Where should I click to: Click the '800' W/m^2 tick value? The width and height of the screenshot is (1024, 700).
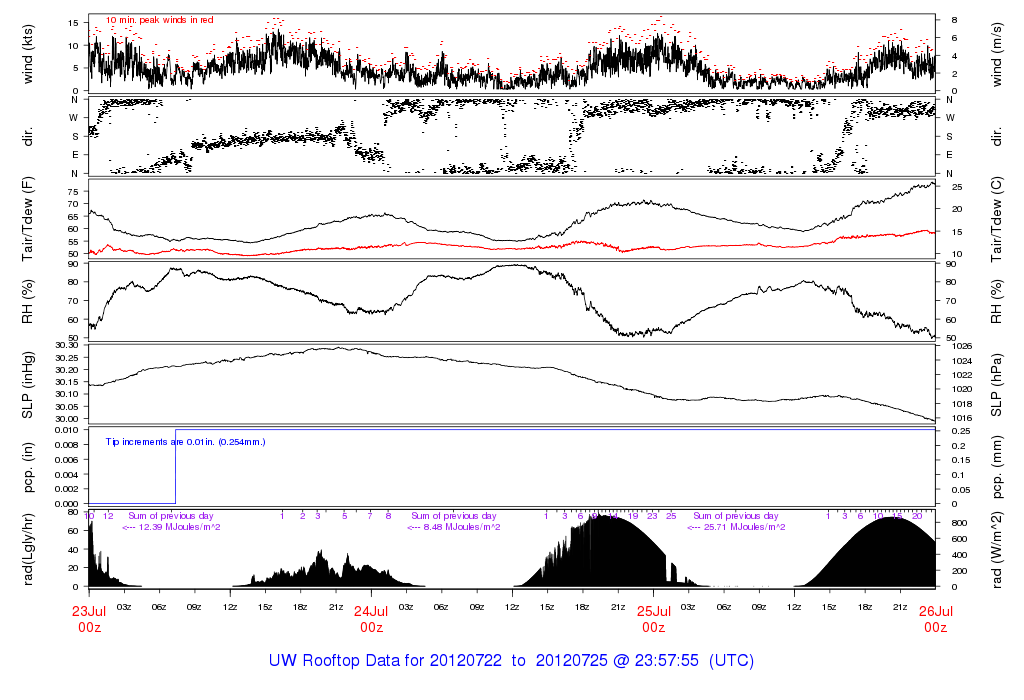click(959, 524)
